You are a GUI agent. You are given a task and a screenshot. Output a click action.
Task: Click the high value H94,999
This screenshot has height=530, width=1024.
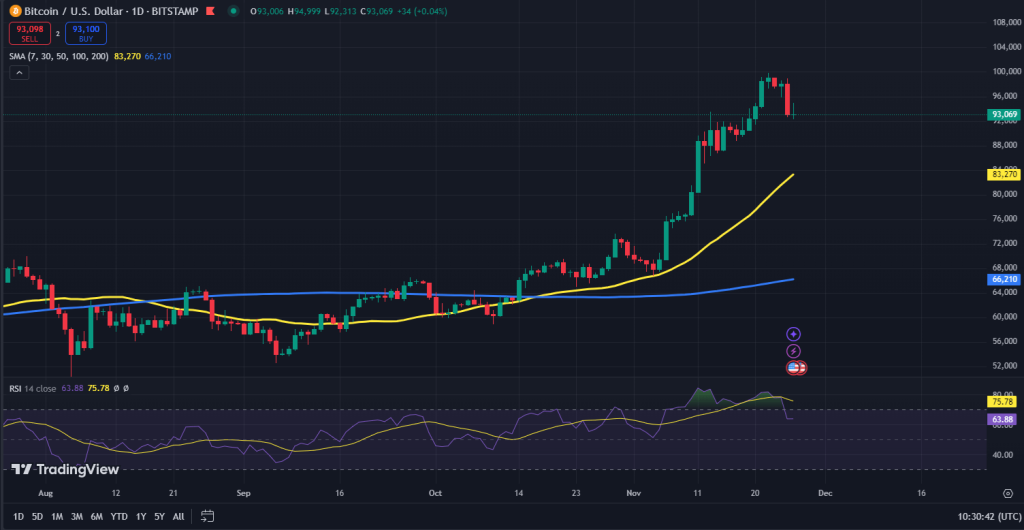[306, 11]
